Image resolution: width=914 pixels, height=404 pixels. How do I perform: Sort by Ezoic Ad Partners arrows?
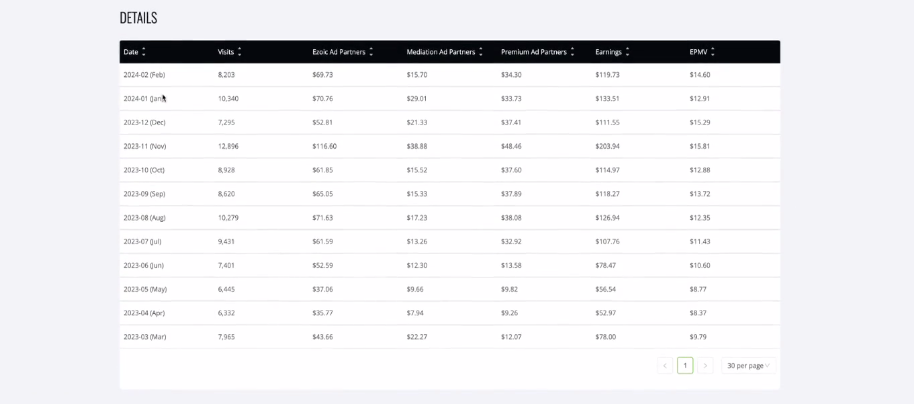pyautogui.click(x=371, y=52)
